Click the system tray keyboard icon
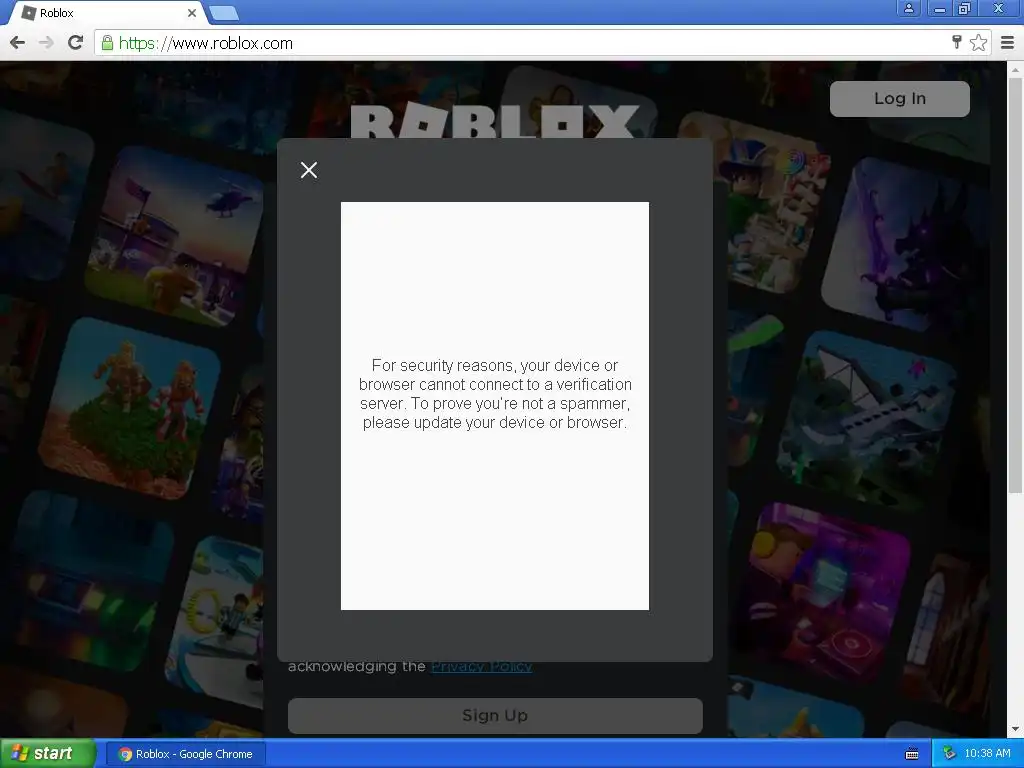Image resolution: width=1024 pixels, height=768 pixels. point(912,754)
